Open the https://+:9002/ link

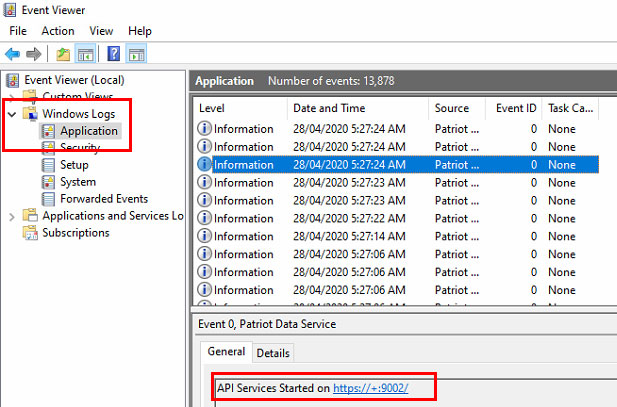coord(371,388)
